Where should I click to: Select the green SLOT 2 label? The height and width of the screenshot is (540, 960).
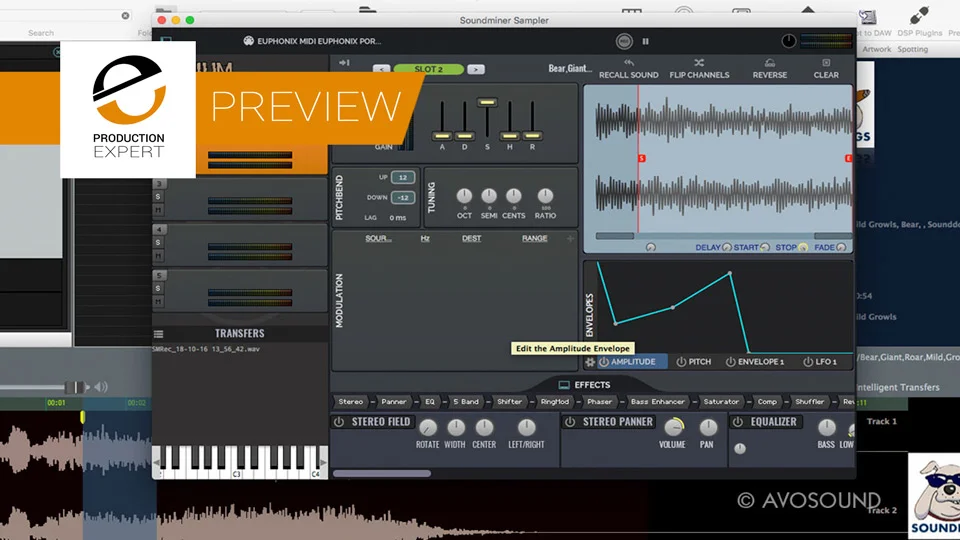(429, 69)
